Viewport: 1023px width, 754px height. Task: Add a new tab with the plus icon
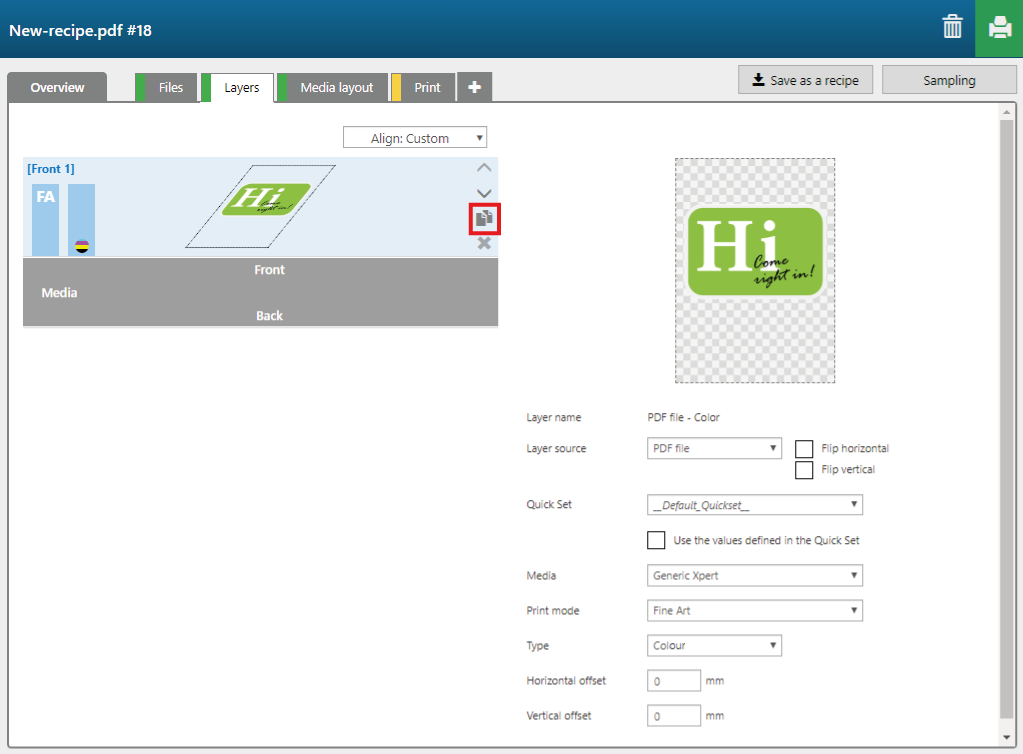[x=474, y=87]
